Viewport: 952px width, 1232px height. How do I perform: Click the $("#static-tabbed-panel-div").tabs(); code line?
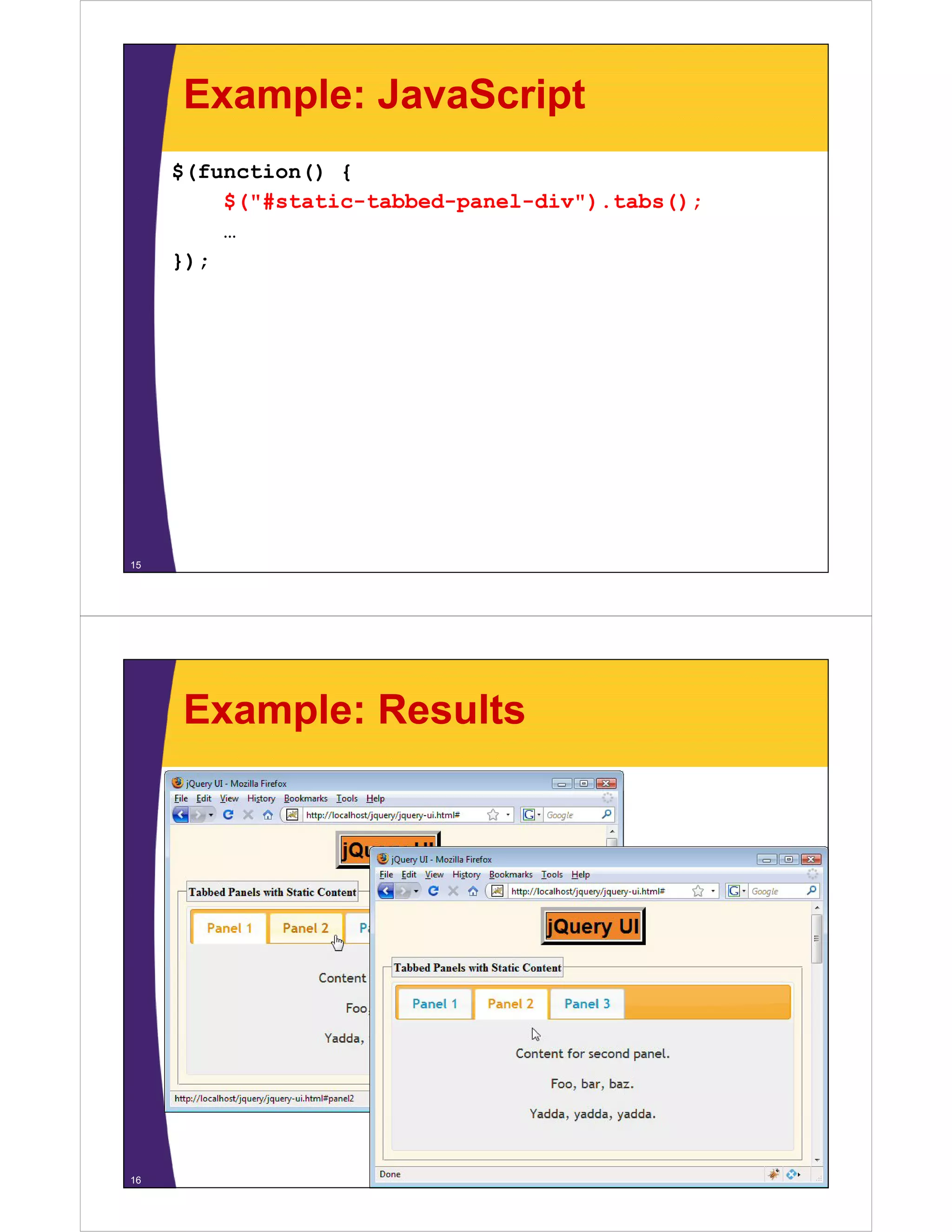[x=463, y=201]
